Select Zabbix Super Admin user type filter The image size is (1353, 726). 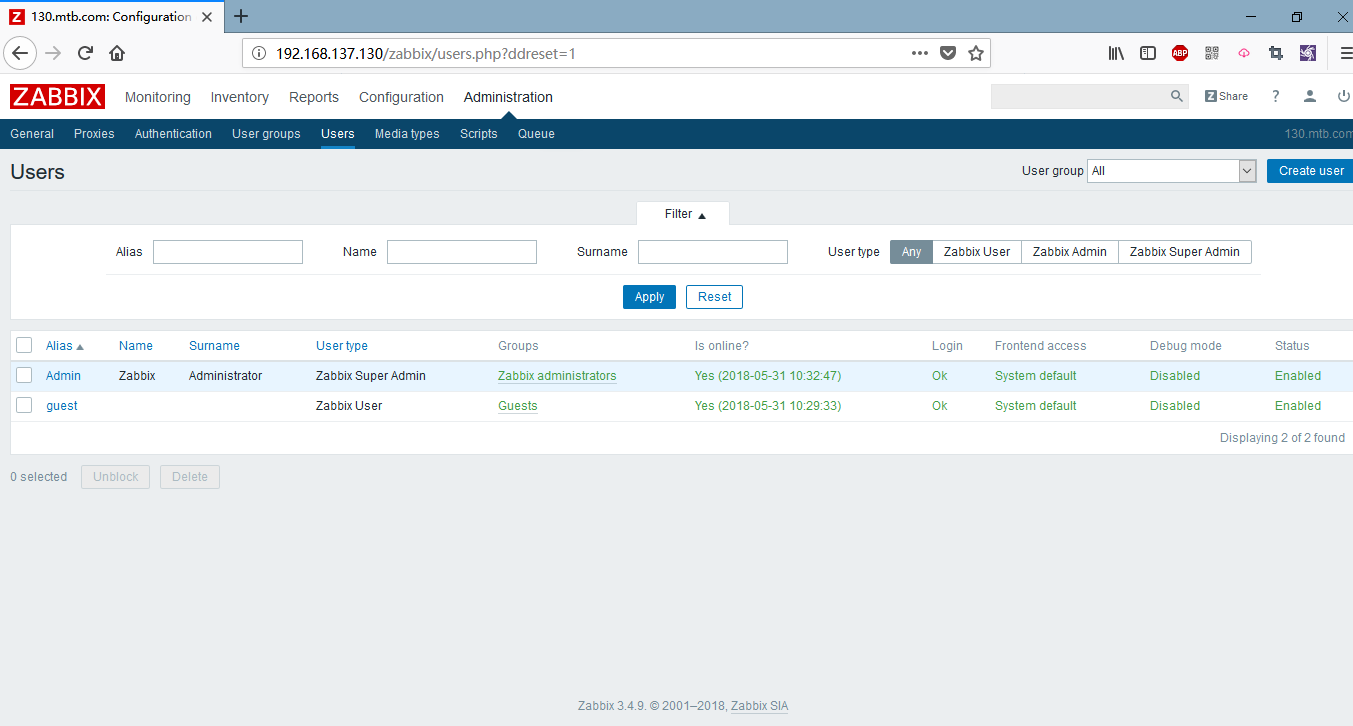1184,251
